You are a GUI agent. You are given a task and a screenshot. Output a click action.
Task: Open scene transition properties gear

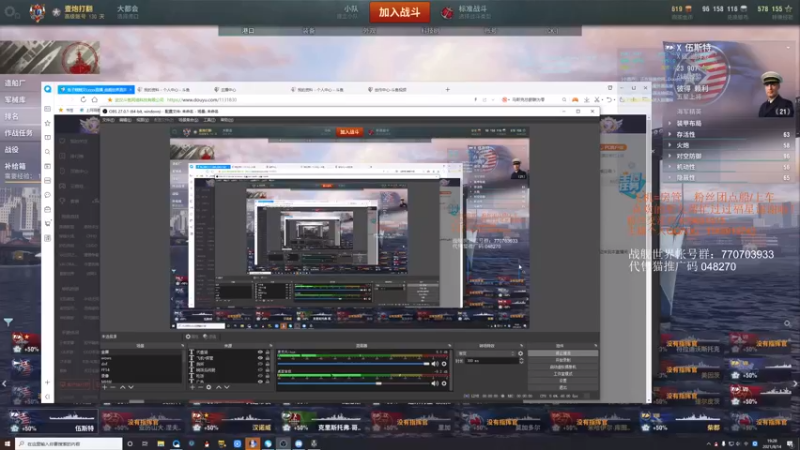(x=520, y=353)
